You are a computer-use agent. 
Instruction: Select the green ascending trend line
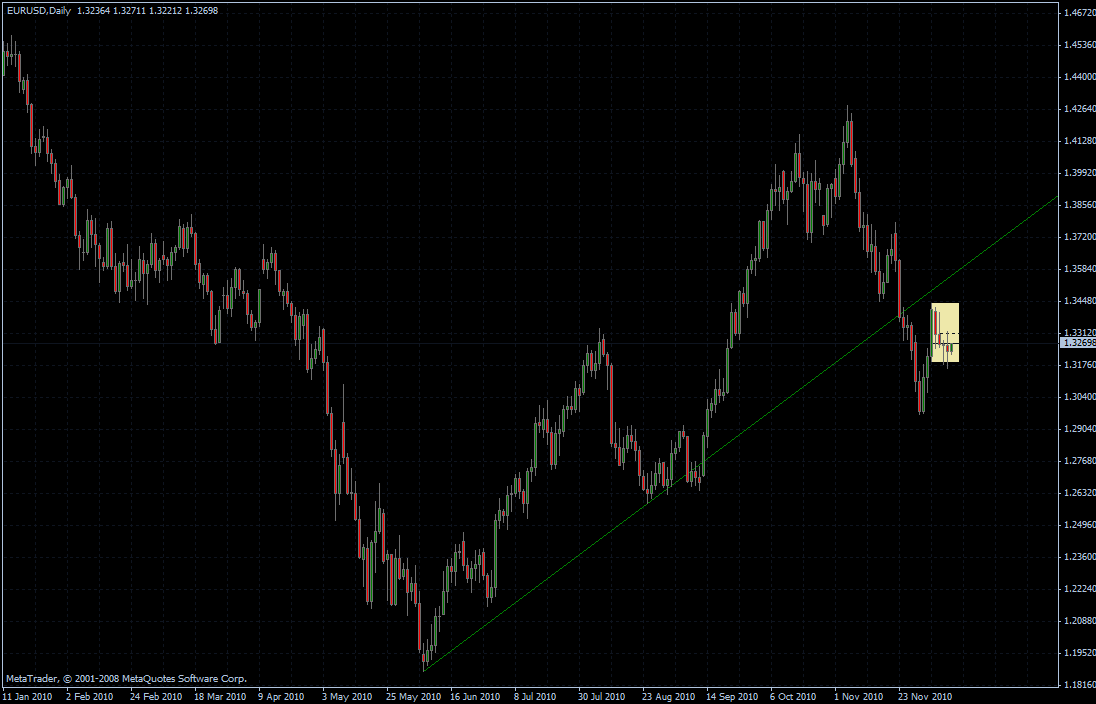click(741, 434)
